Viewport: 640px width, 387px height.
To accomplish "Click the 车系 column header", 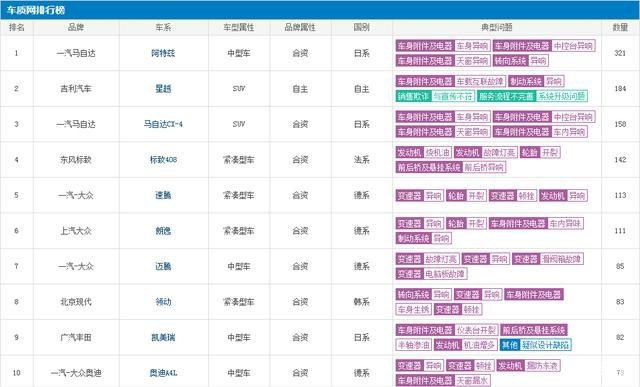I will (x=163, y=27).
